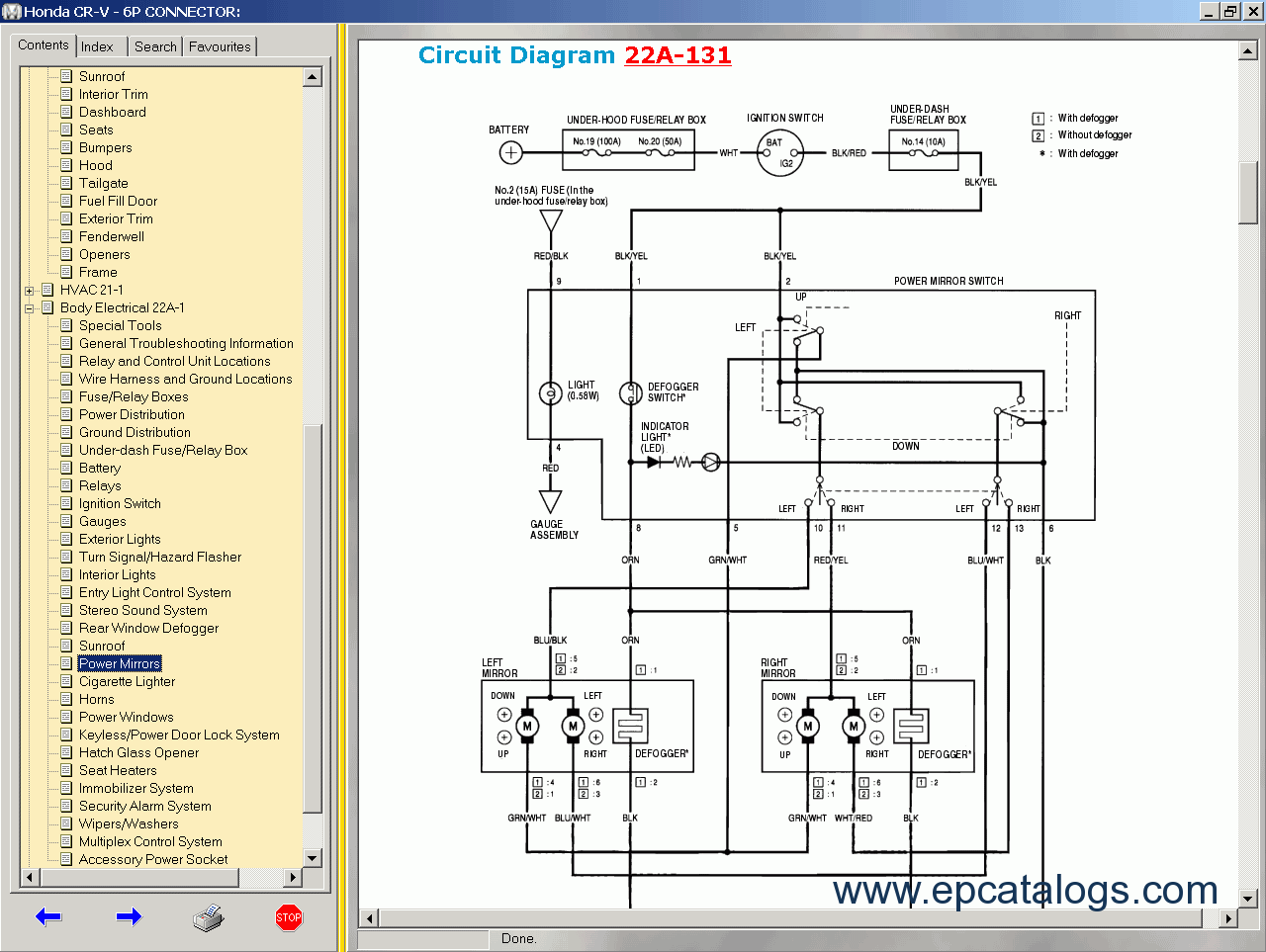Screen dimensions: 1266x952
Task: Click the book icon beside HVAC 21-1
Action: [x=47, y=290]
